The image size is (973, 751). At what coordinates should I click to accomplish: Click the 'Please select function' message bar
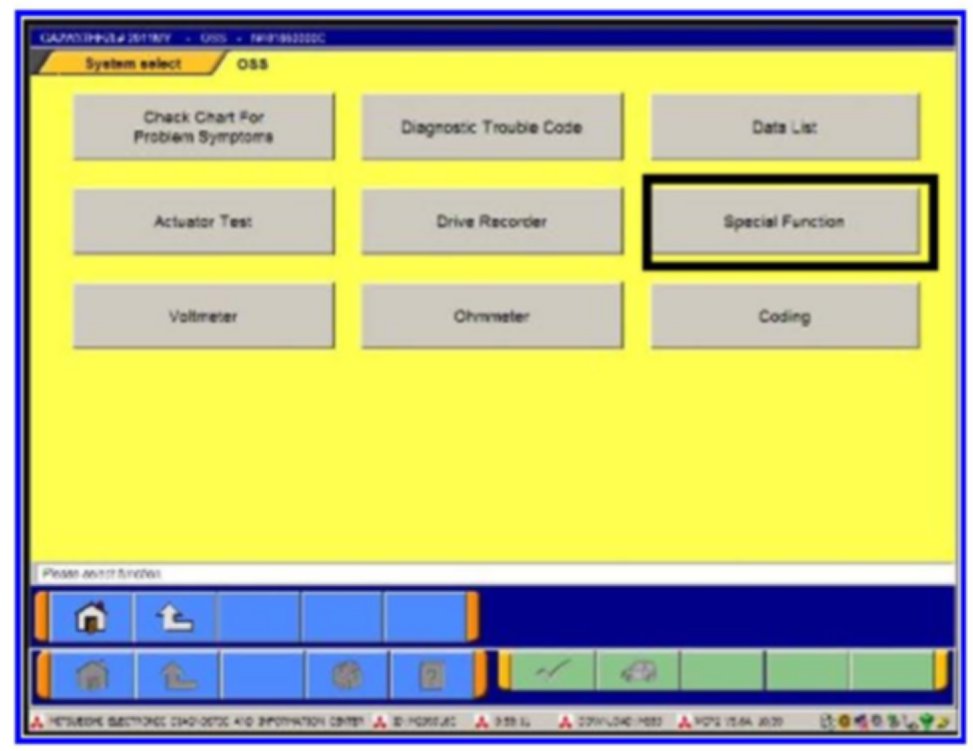490,575
